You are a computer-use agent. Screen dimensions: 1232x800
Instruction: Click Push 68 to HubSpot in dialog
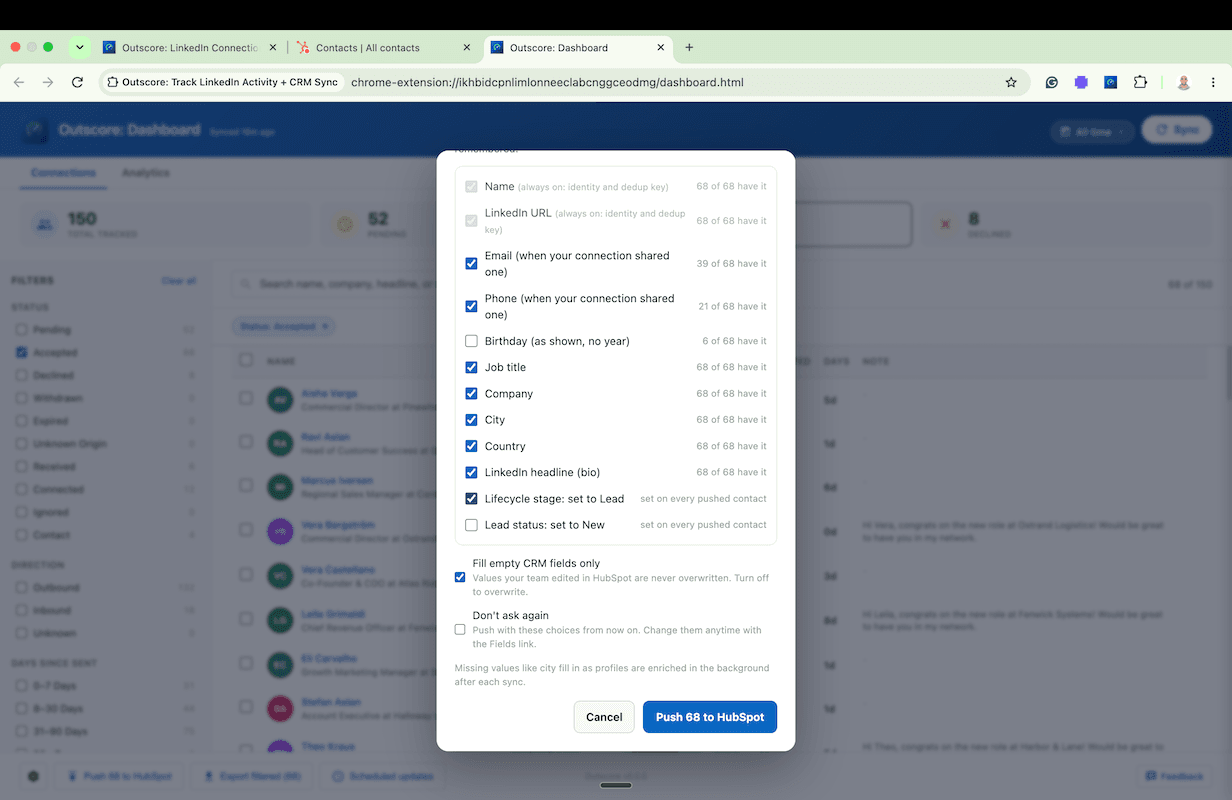point(710,717)
